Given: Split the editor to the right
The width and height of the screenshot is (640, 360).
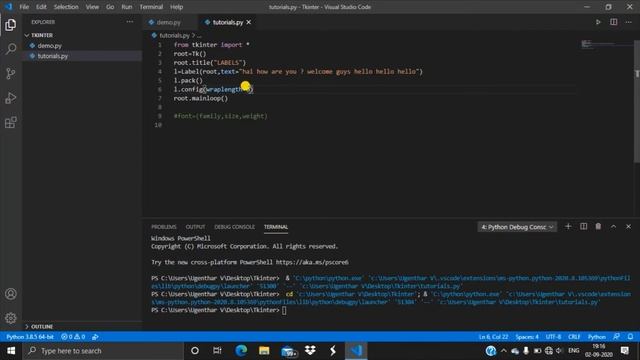Looking at the screenshot, I should point(613,22).
